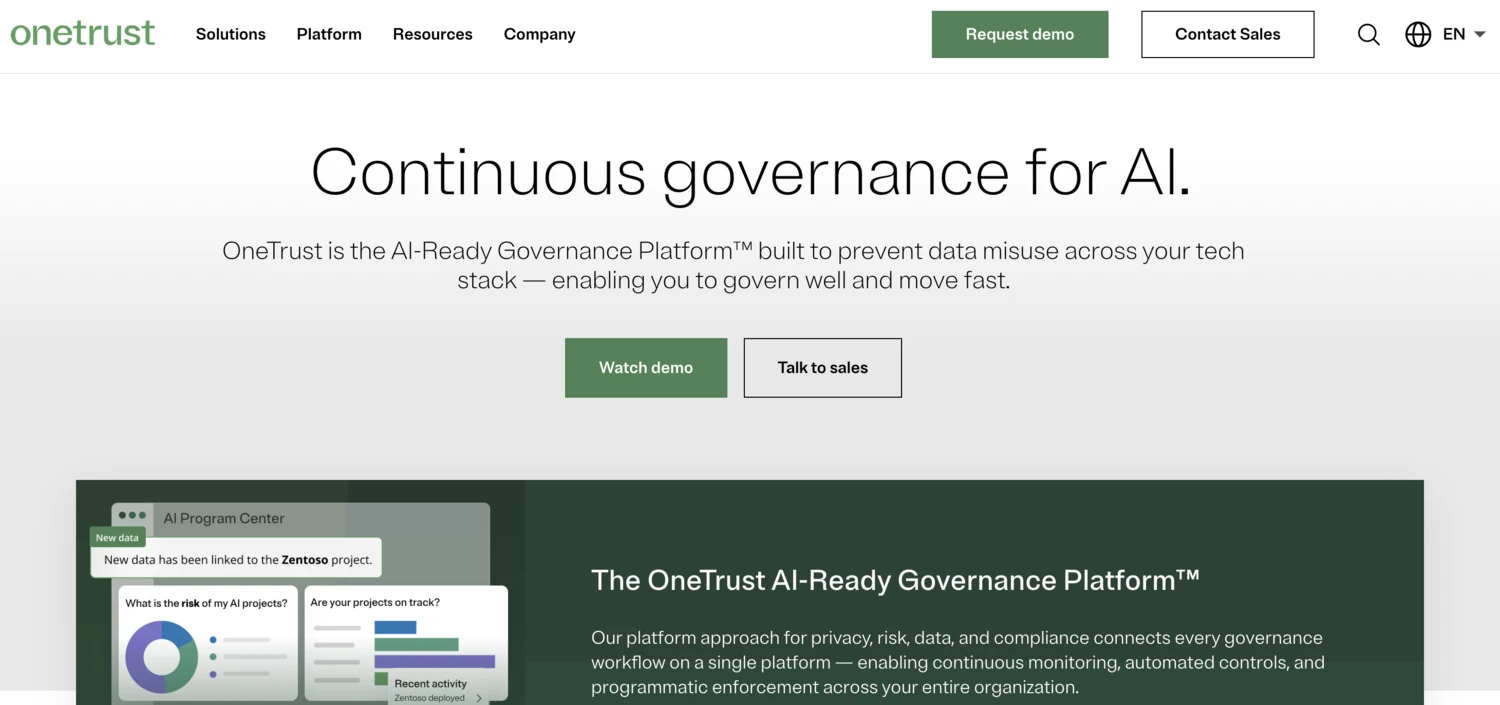Open the Company menu
The width and height of the screenshot is (1500, 705).
[x=539, y=34]
